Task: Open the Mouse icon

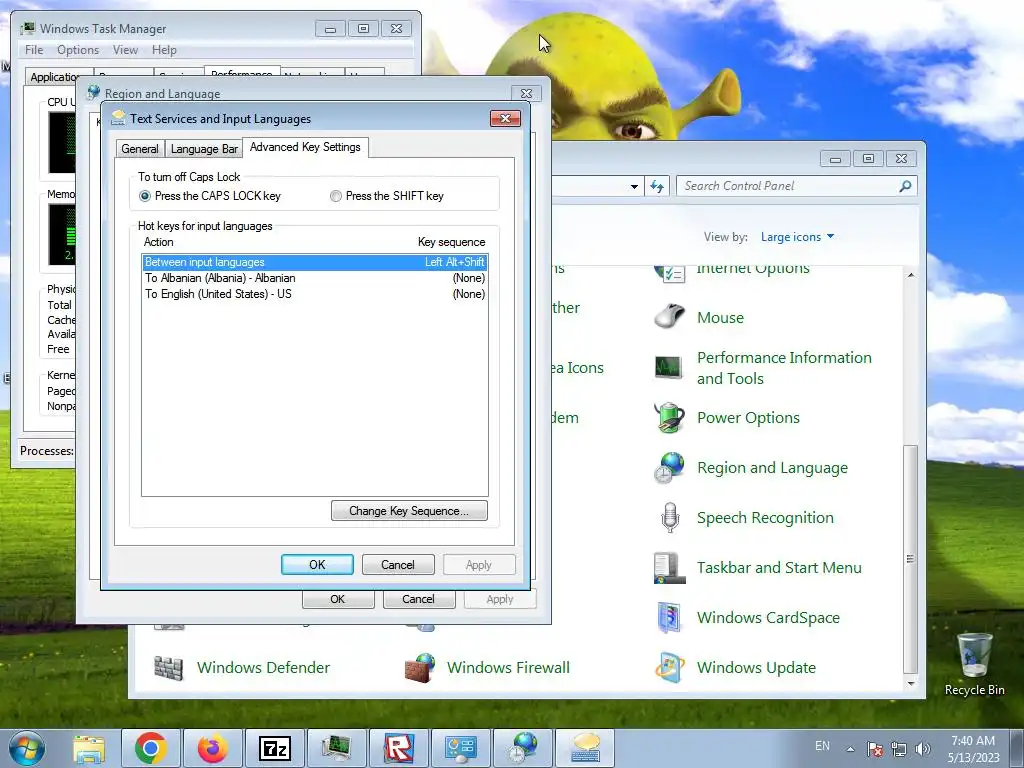Action: (x=669, y=317)
